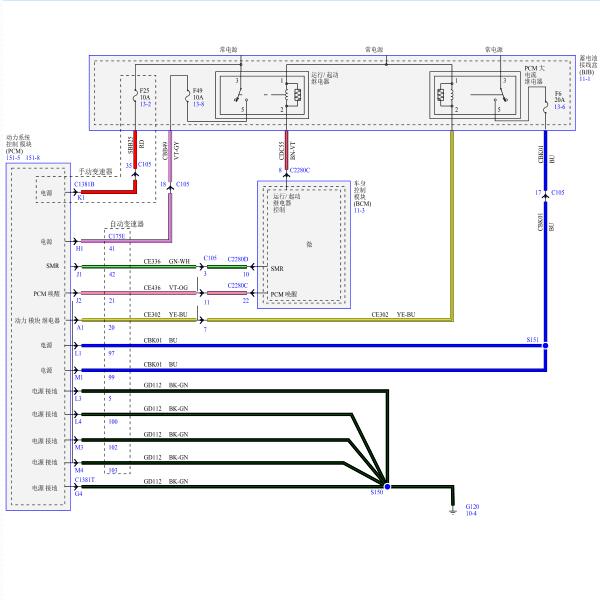600x600 pixels.
Task: Click pin label H1
Action: click(79, 249)
